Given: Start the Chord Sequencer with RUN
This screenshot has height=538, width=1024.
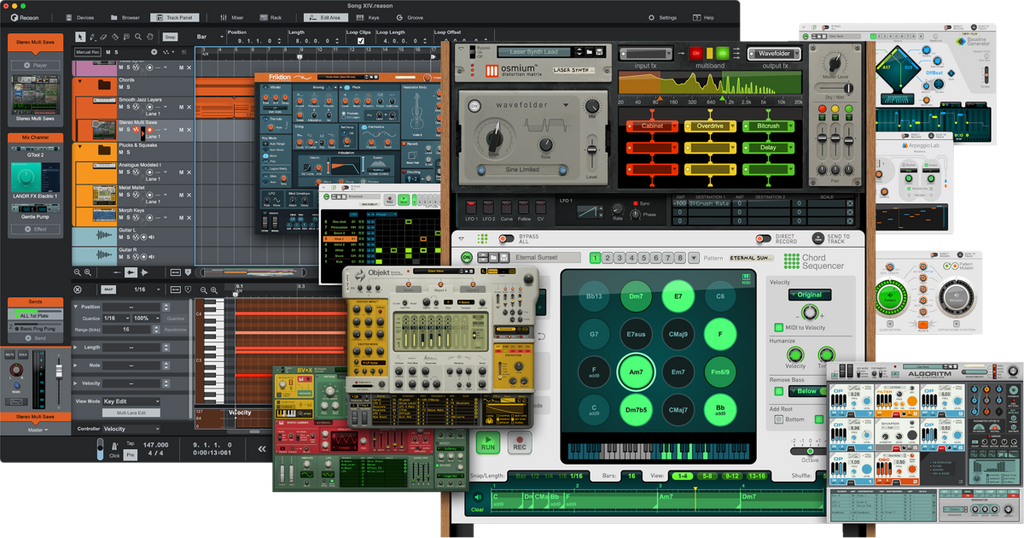Looking at the screenshot, I should (x=488, y=443).
